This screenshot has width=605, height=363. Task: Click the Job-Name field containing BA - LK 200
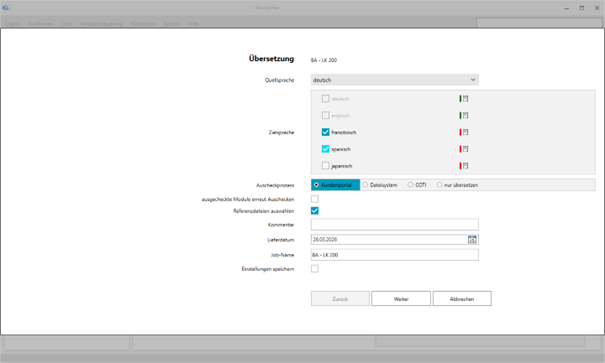tap(395, 255)
